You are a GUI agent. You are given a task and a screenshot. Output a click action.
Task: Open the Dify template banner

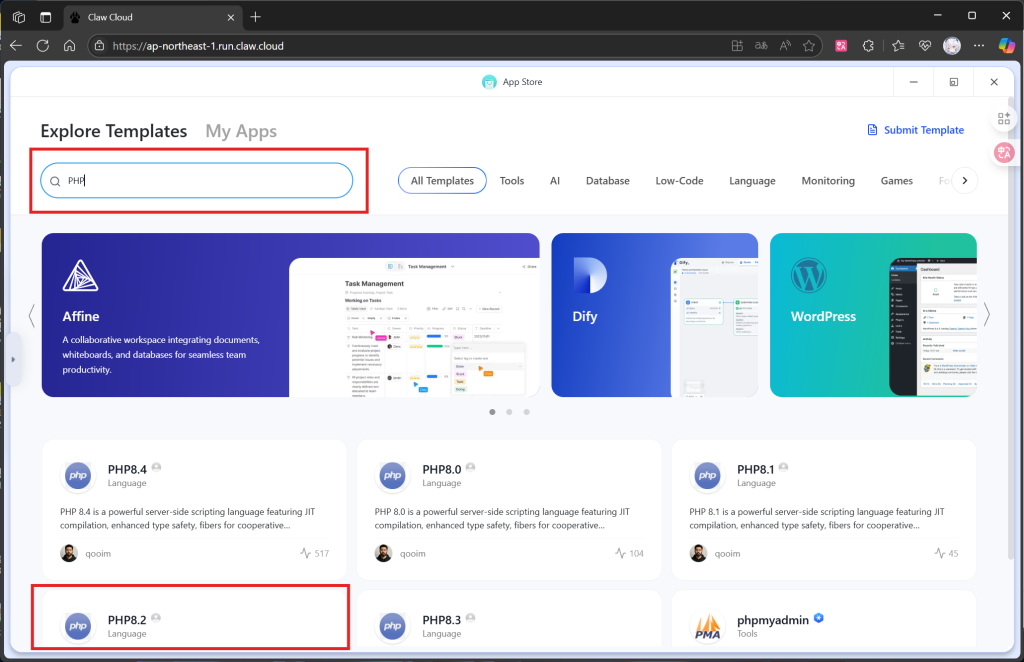pos(654,315)
